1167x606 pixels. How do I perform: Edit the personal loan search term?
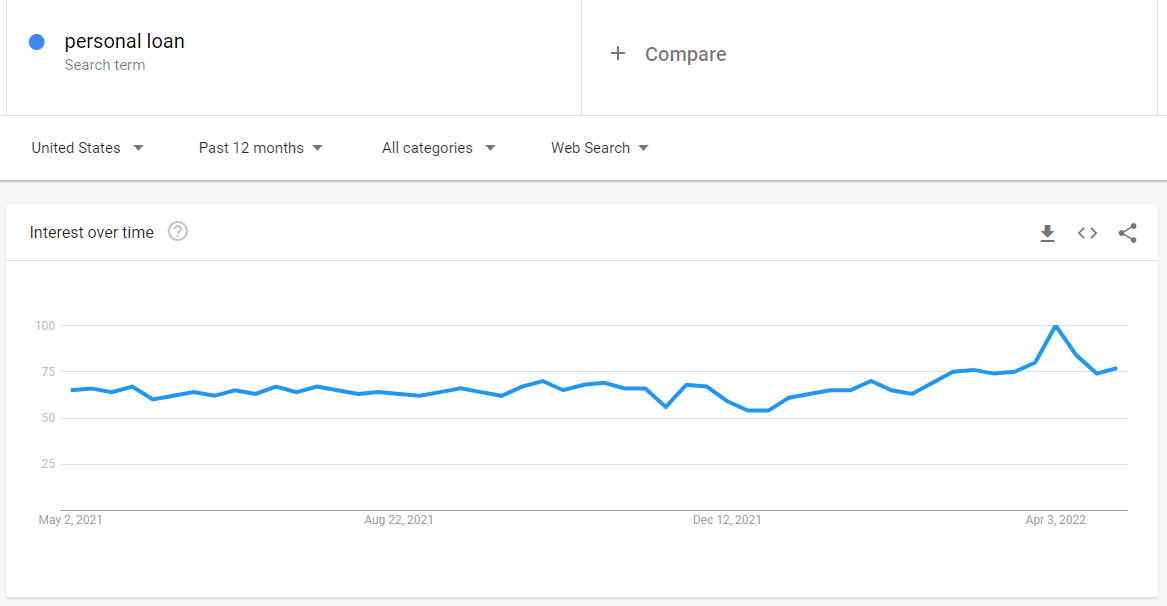point(124,42)
